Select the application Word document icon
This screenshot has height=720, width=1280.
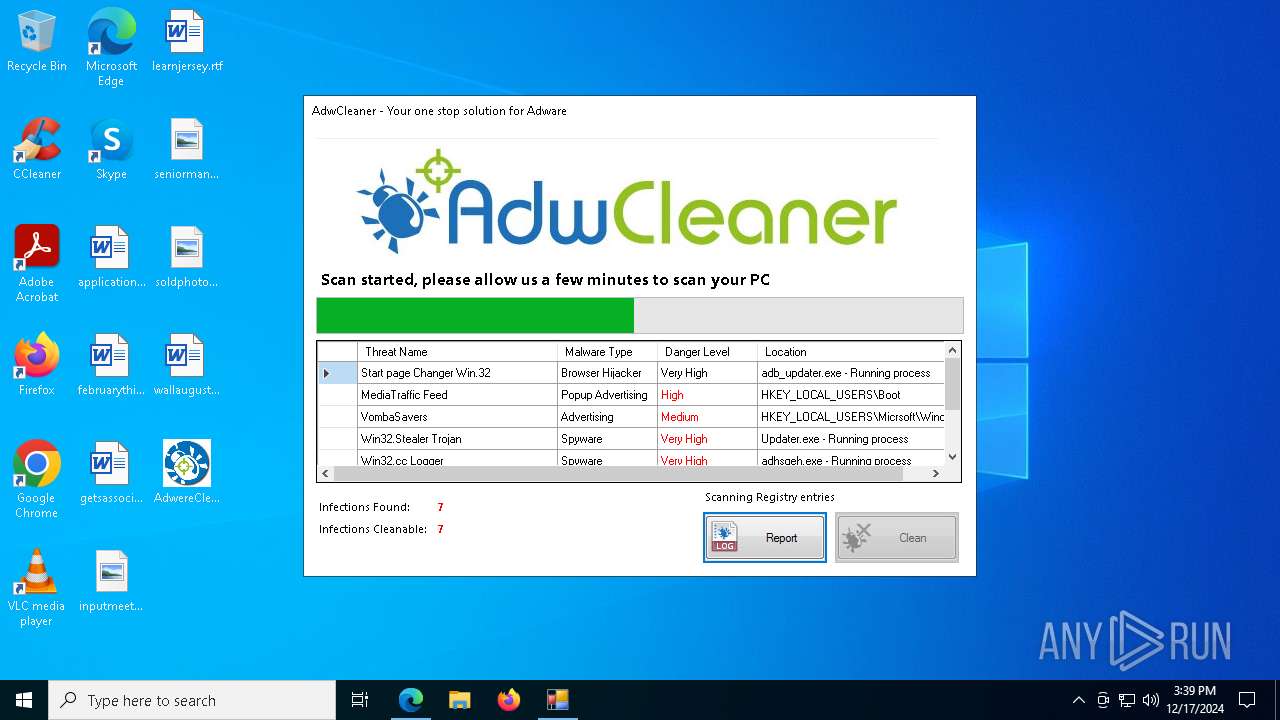pos(111,257)
